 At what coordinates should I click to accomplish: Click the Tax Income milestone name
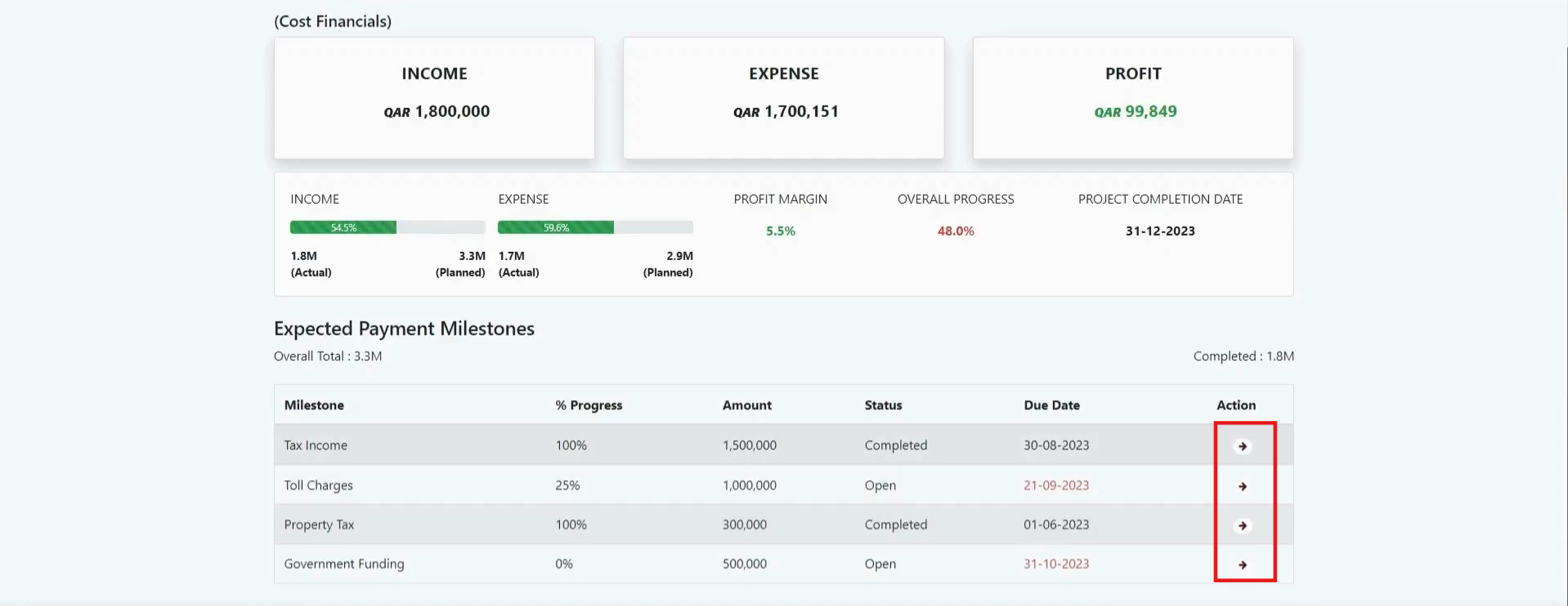[x=316, y=446]
